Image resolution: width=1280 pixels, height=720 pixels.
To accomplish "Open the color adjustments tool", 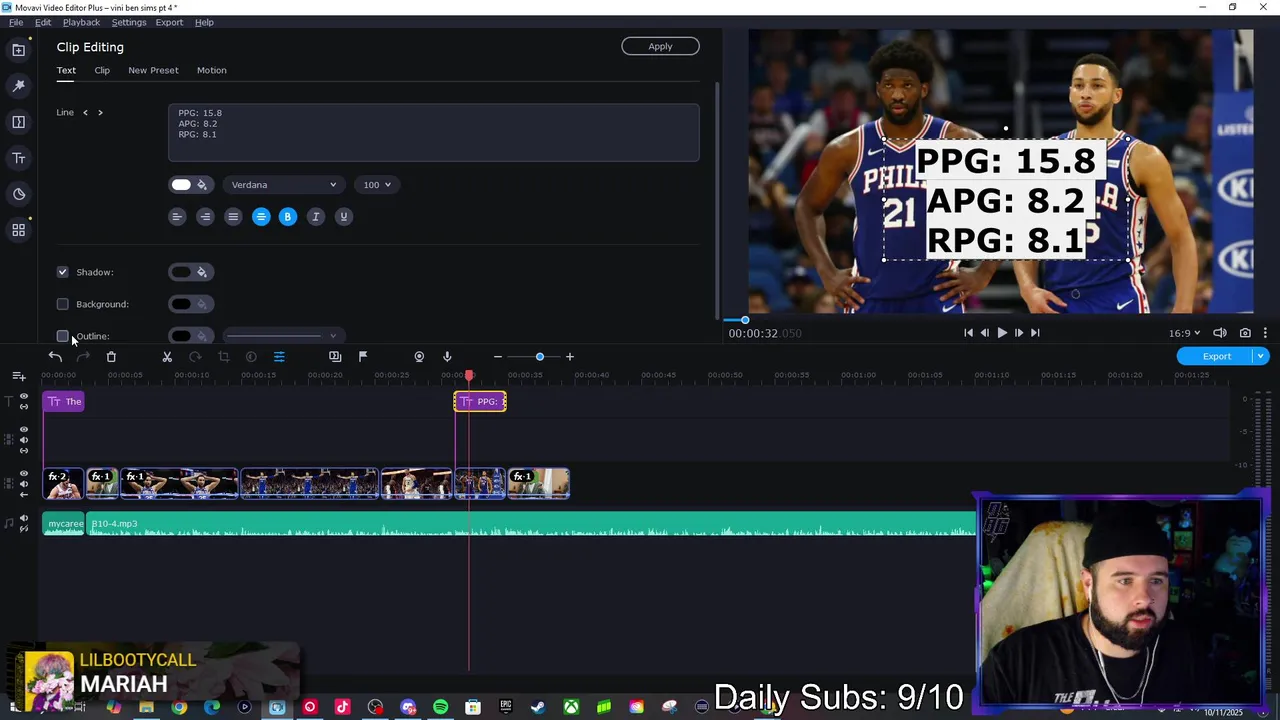I will 251,357.
